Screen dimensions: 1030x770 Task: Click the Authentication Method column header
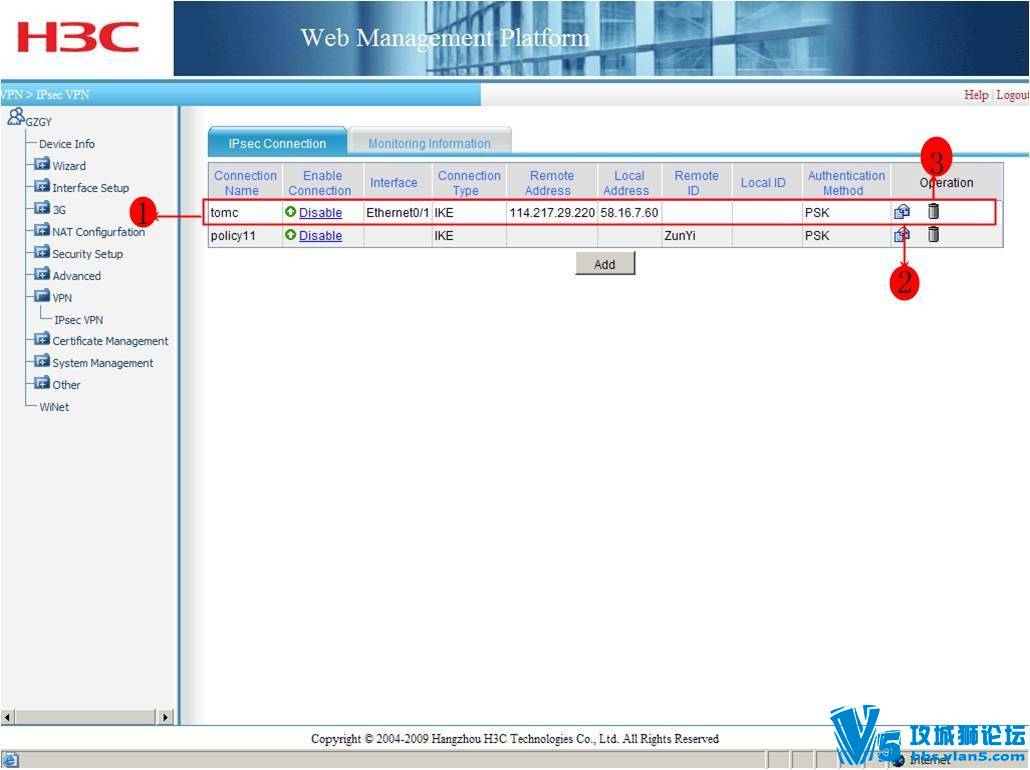pos(846,183)
